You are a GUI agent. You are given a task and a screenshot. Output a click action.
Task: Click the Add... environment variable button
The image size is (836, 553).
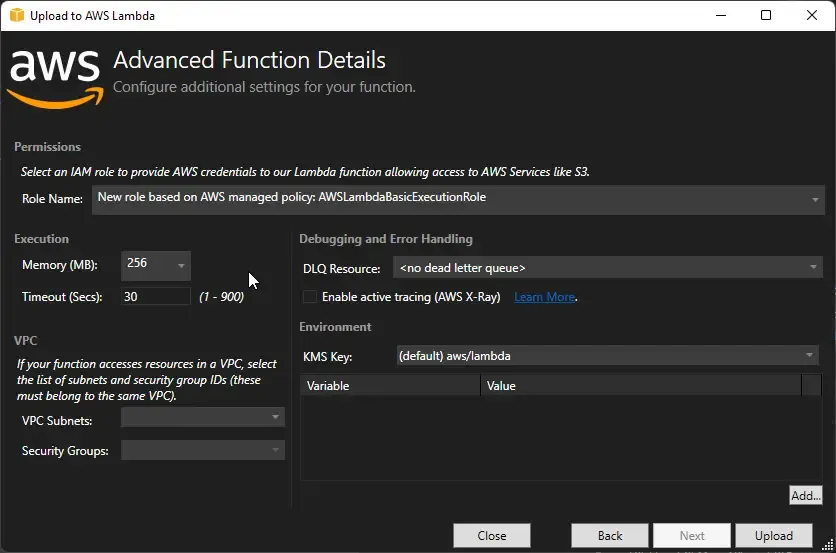[x=805, y=495]
